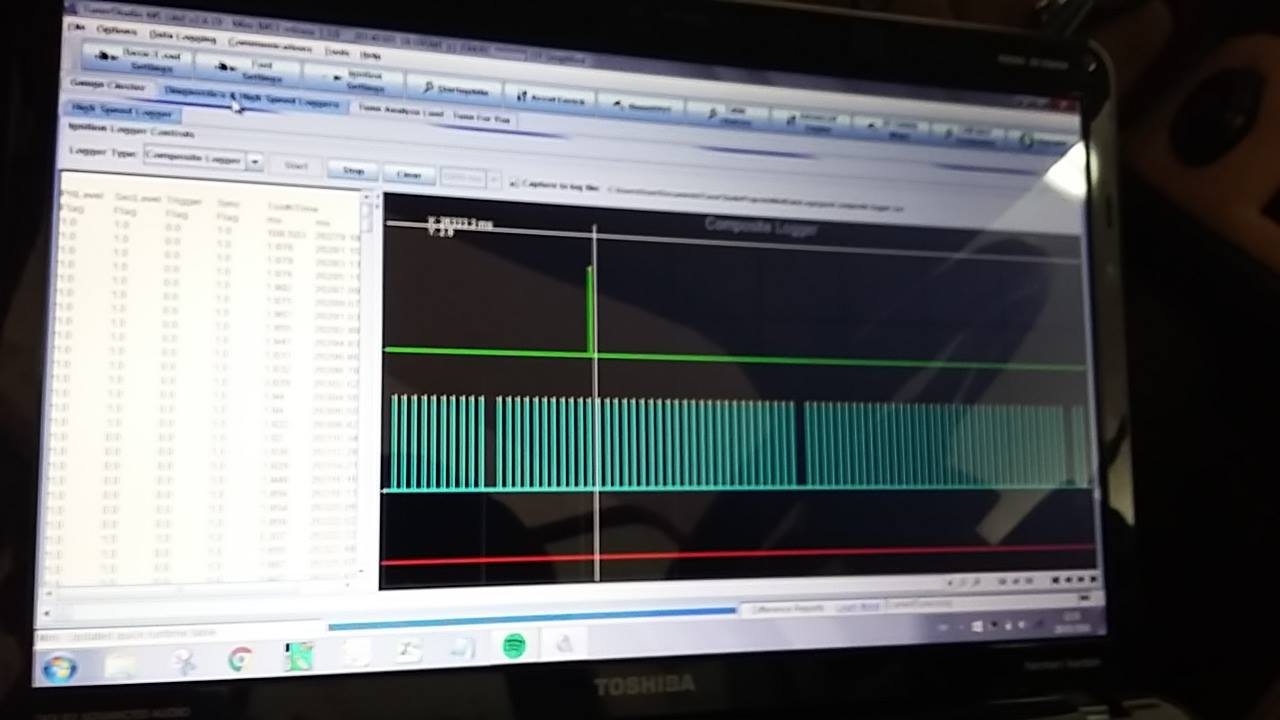
Task: Click the blue progress bar at the bottom
Action: pyautogui.click(x=532, y=616)
